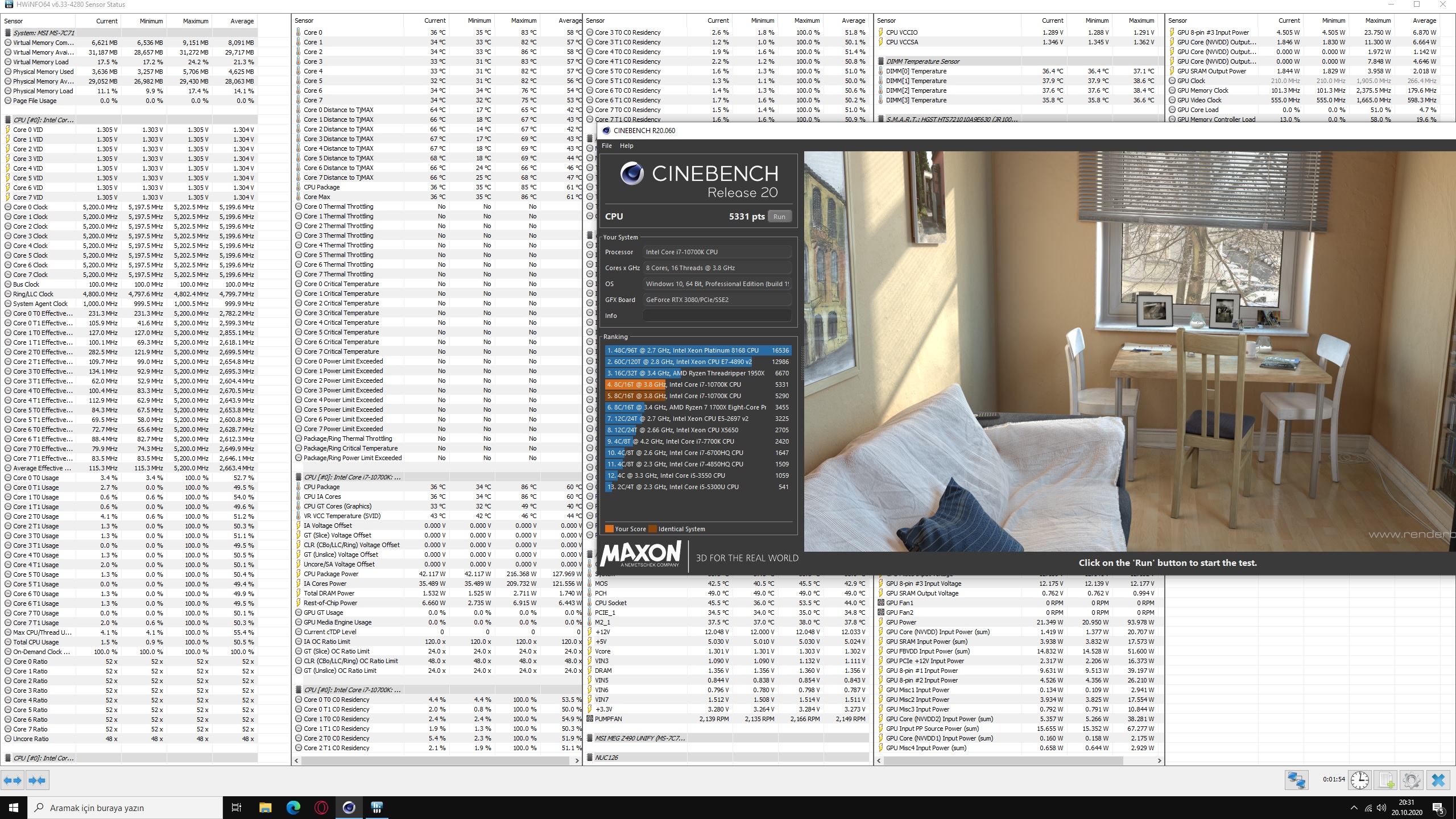
Task: Select the Vcore sensor row
Action: (x=728, y=651)
